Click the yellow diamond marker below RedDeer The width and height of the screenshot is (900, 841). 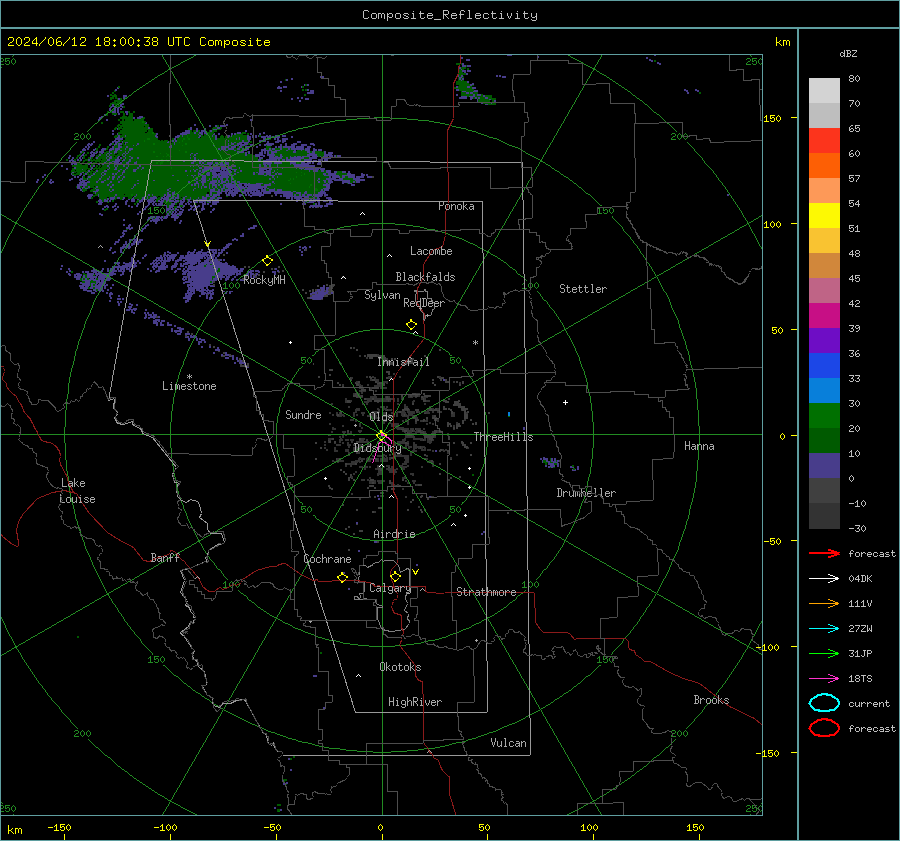pyautogui.click(x=412, y=325)
